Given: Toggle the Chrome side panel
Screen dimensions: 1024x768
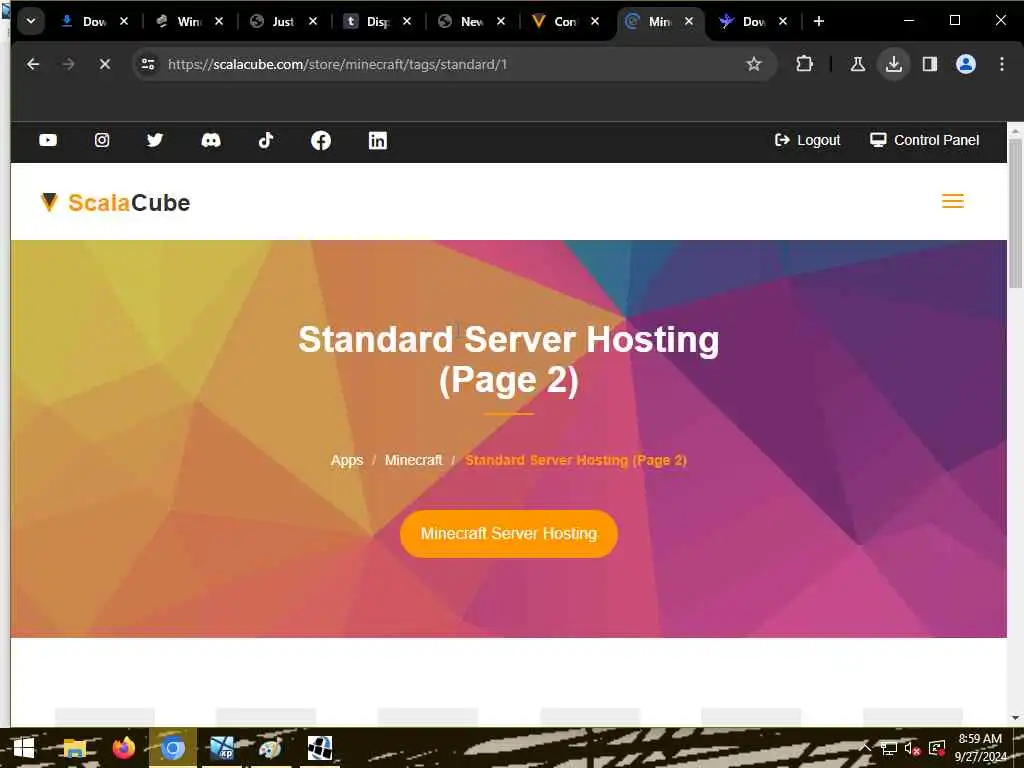Looking at the screenshot, I should (x=929, y=64).
